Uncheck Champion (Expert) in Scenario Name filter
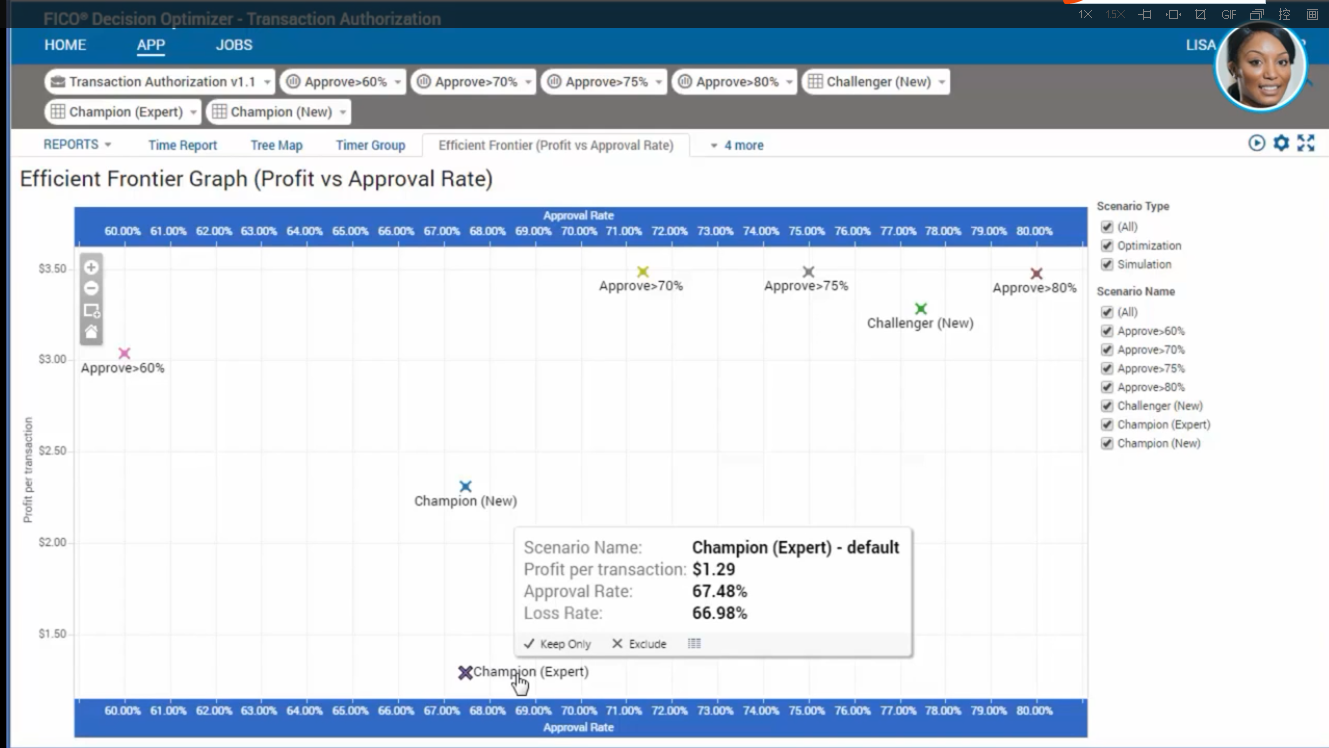 (x=1107, y=425)
